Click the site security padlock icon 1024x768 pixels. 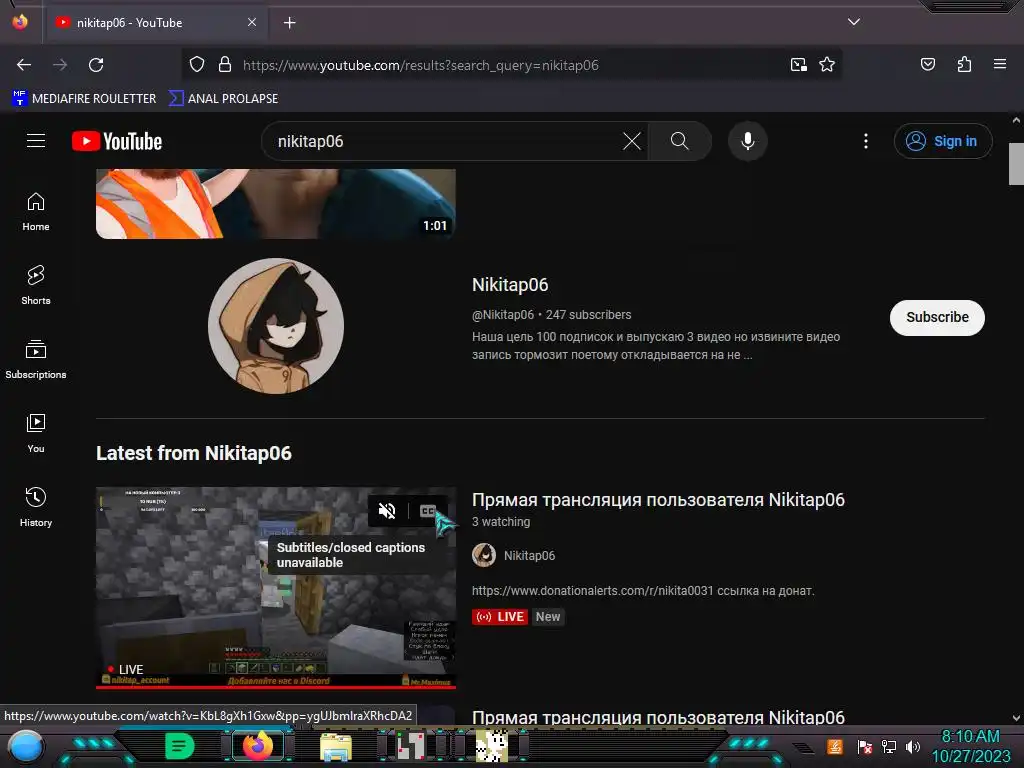click(x=225, y=65)
